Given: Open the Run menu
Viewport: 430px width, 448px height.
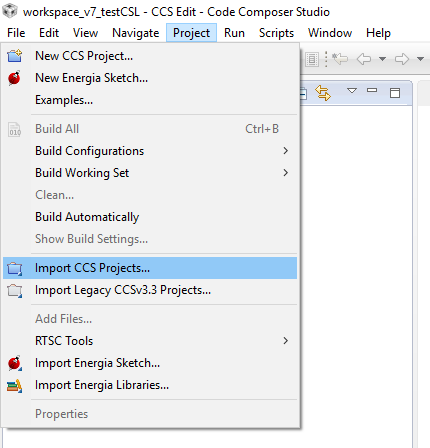Looking at the screenshot, I should tap(234, 33).
